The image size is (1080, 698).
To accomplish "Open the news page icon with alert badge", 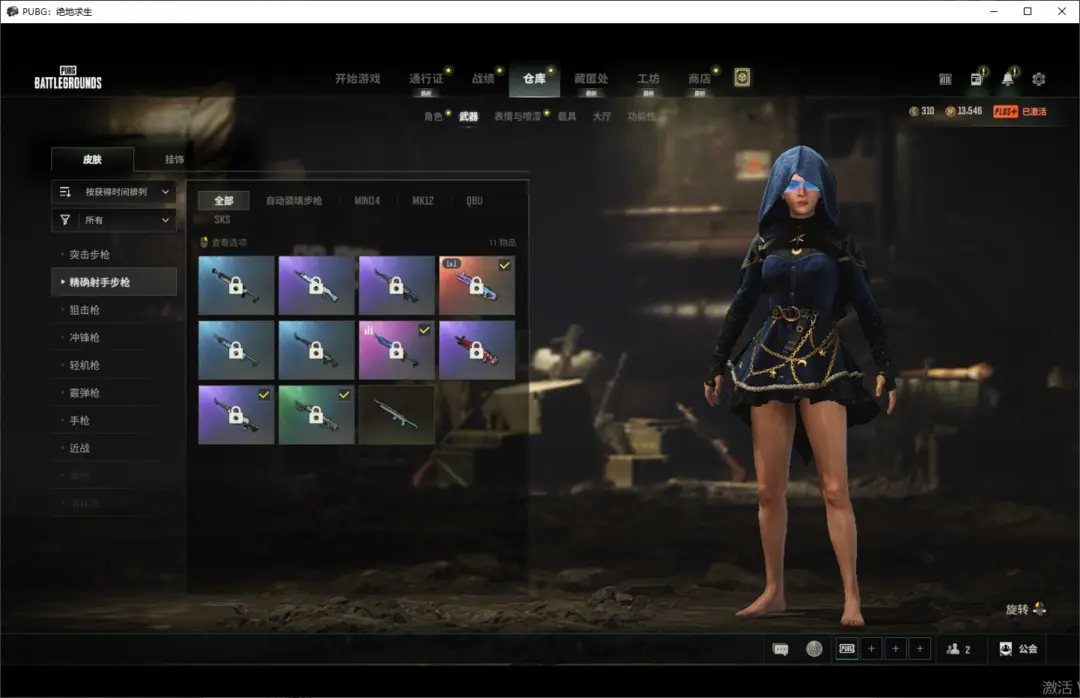I will coord(977,79).
